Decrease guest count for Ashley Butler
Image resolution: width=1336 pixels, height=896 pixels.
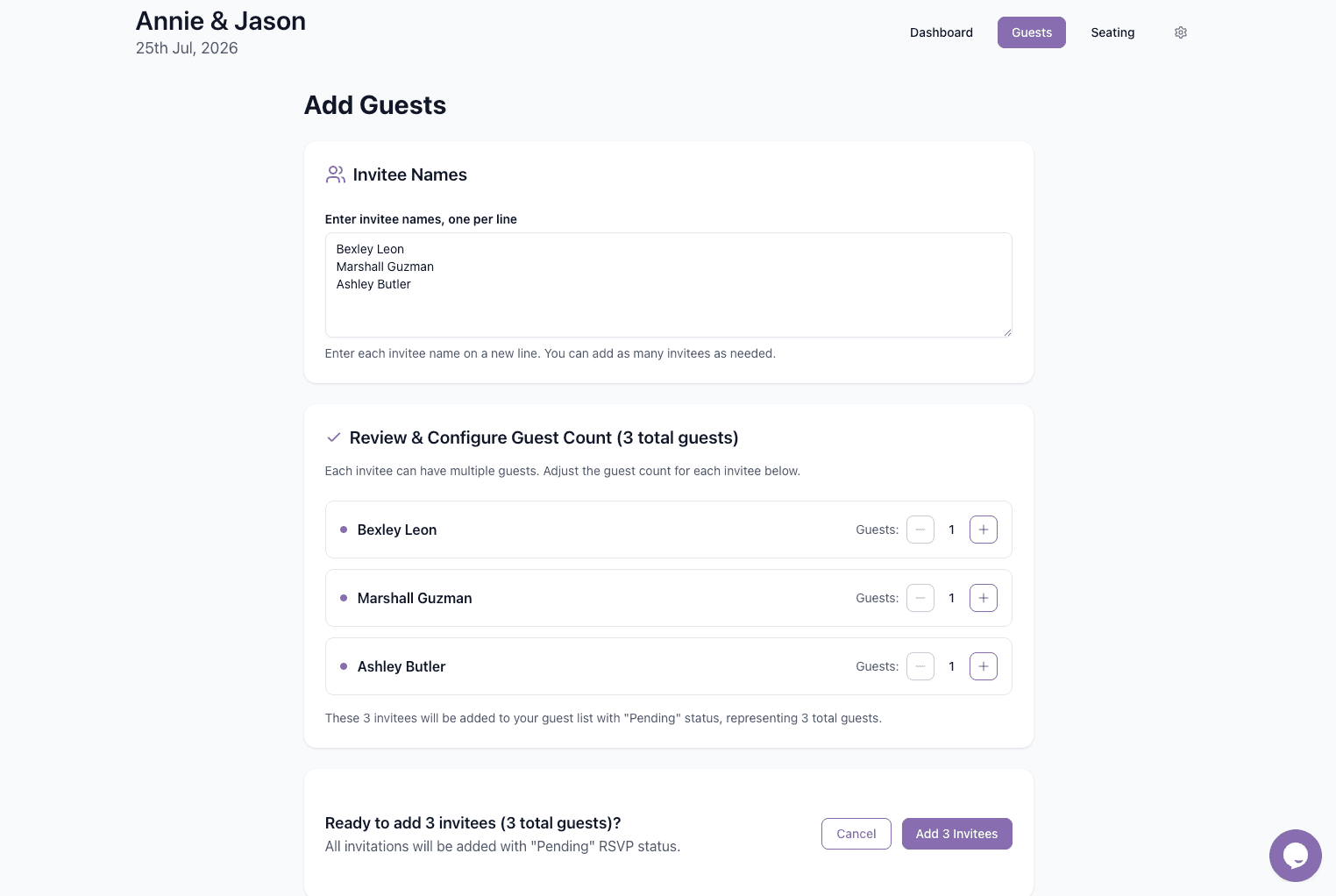(x=920, y=666)
